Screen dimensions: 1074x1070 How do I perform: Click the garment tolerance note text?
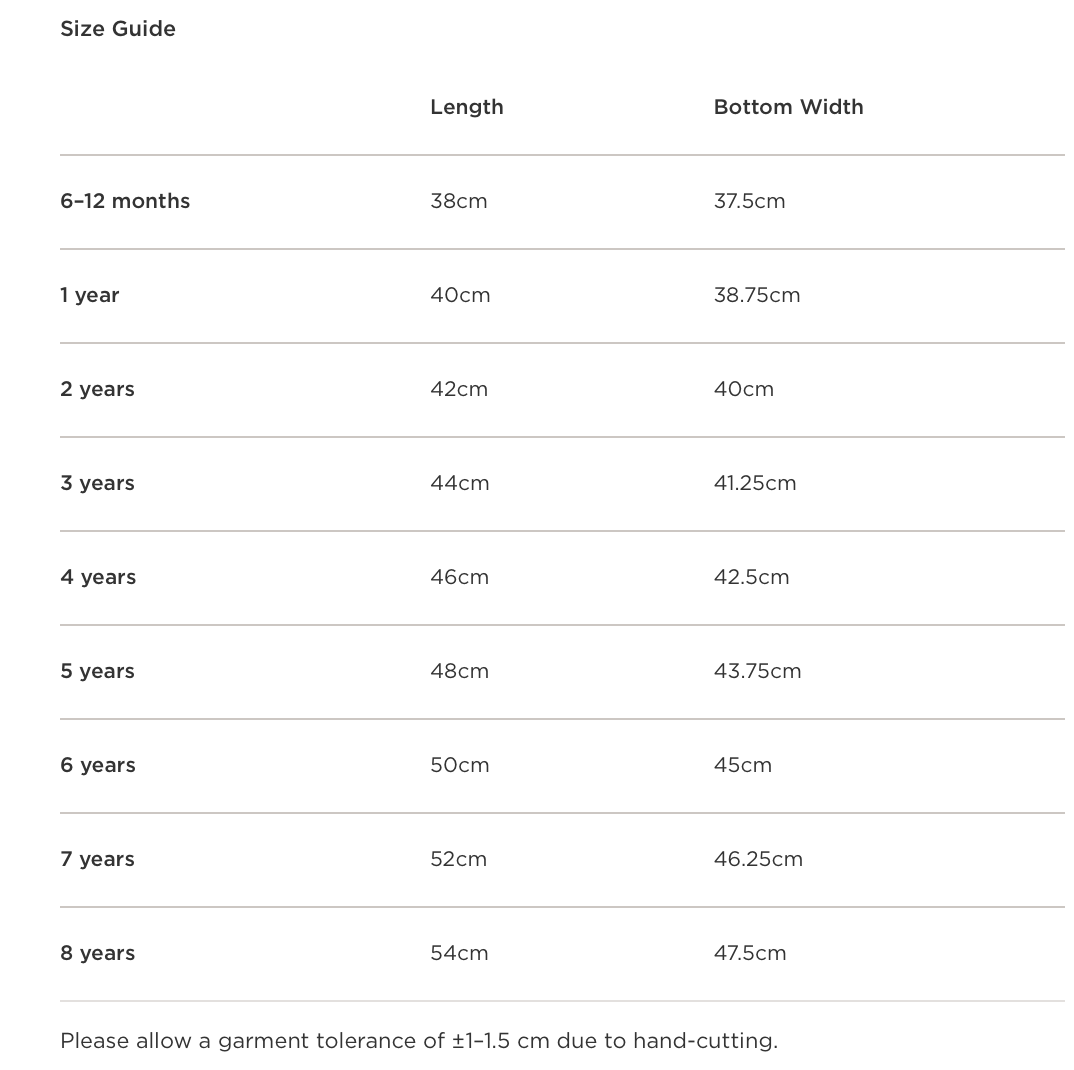418,1041
